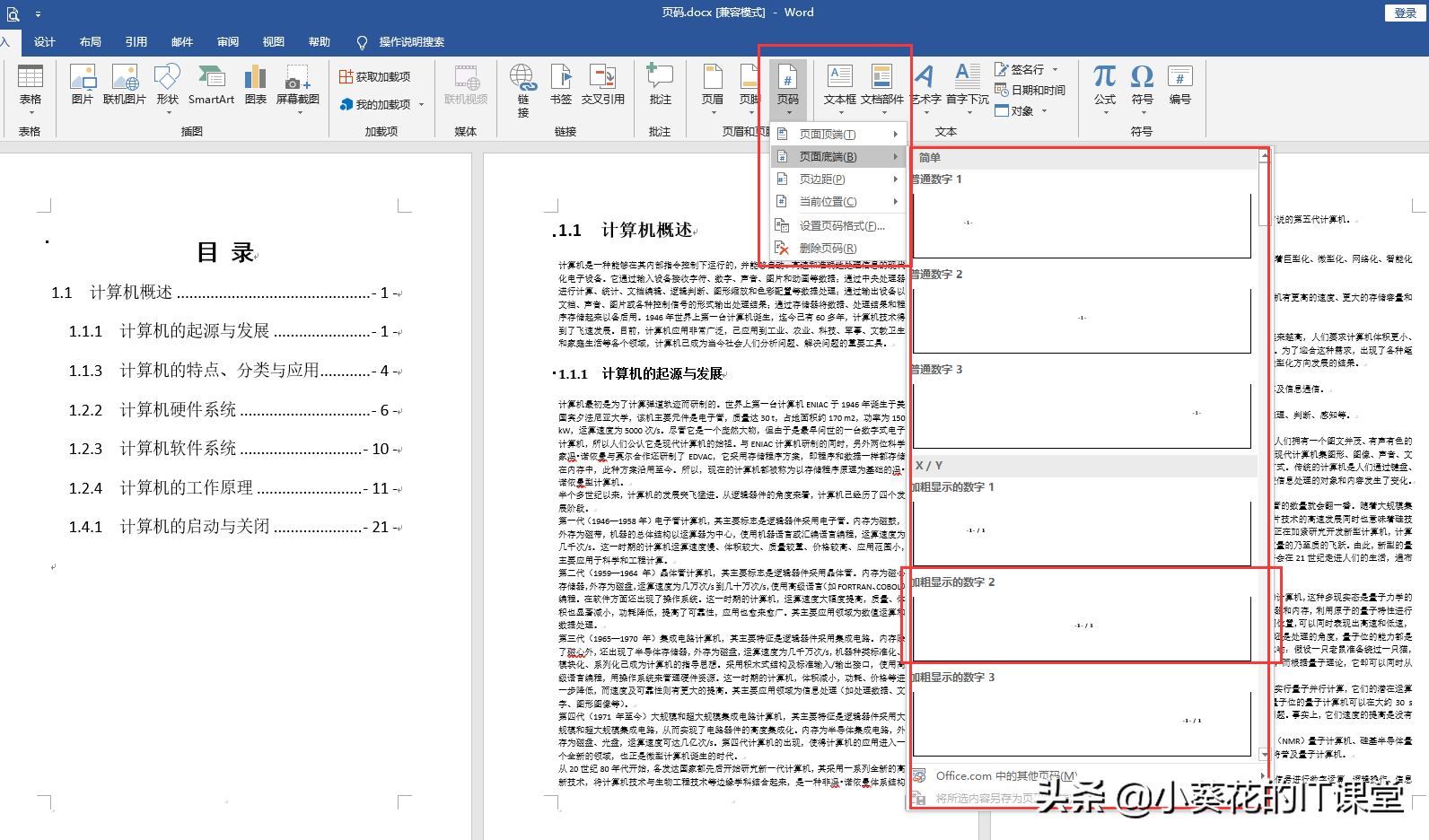Click the 编号 number icon
Viewport: 1429px width, 840px height.
coord(1179,85)
